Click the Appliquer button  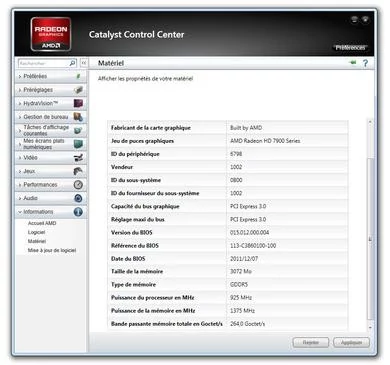[351, 342]
